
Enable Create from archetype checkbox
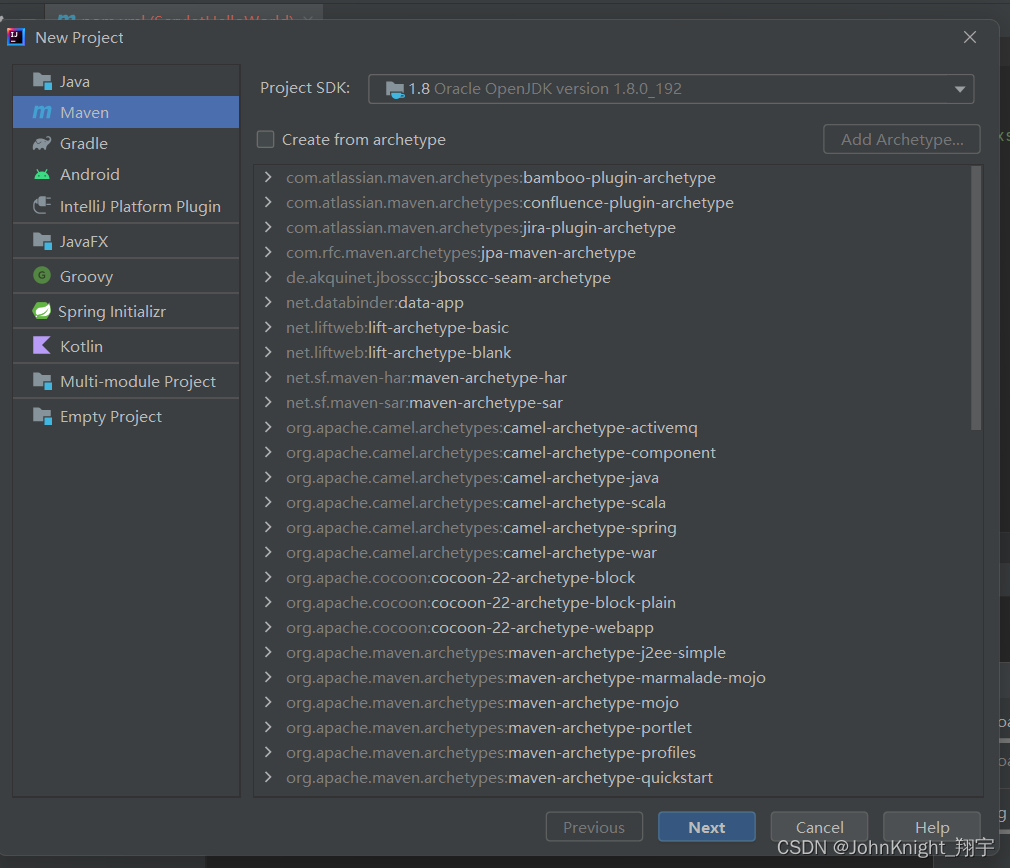tap(265, 139)
